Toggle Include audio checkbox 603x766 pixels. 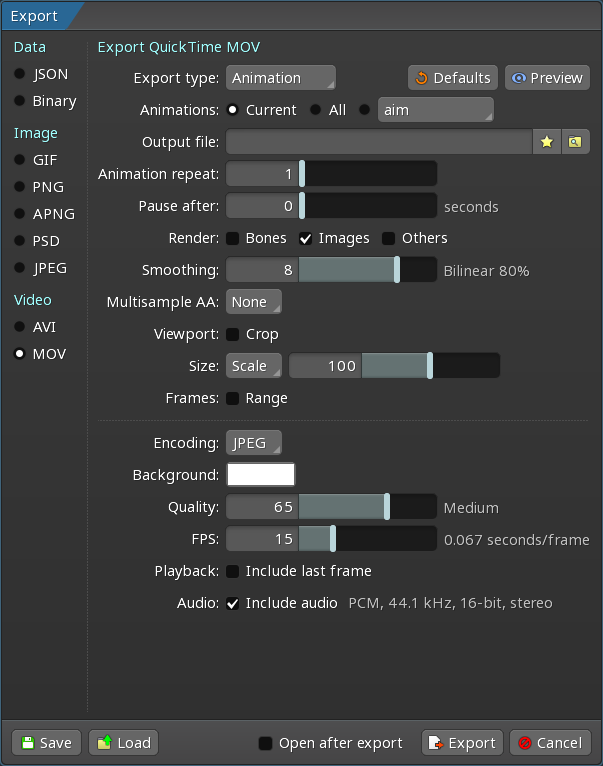(x=232, y=603)
